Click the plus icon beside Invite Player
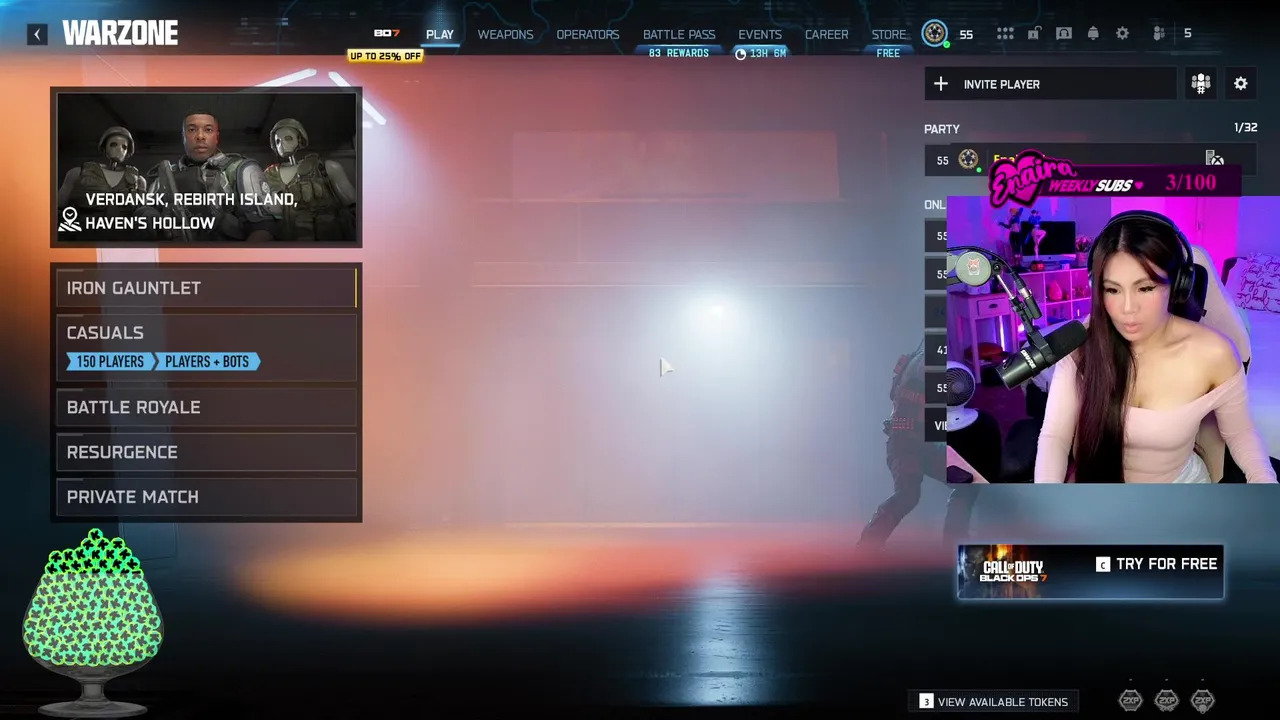1280x720 pixels. [941, 84]
